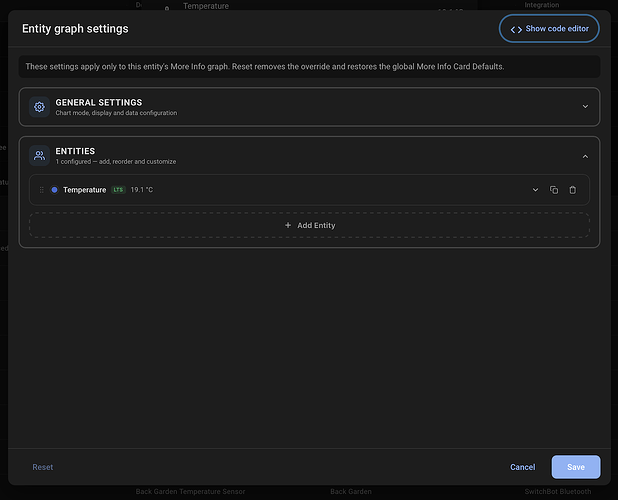
Task: Cancel the entity graph settings
Action: (523, 467)
